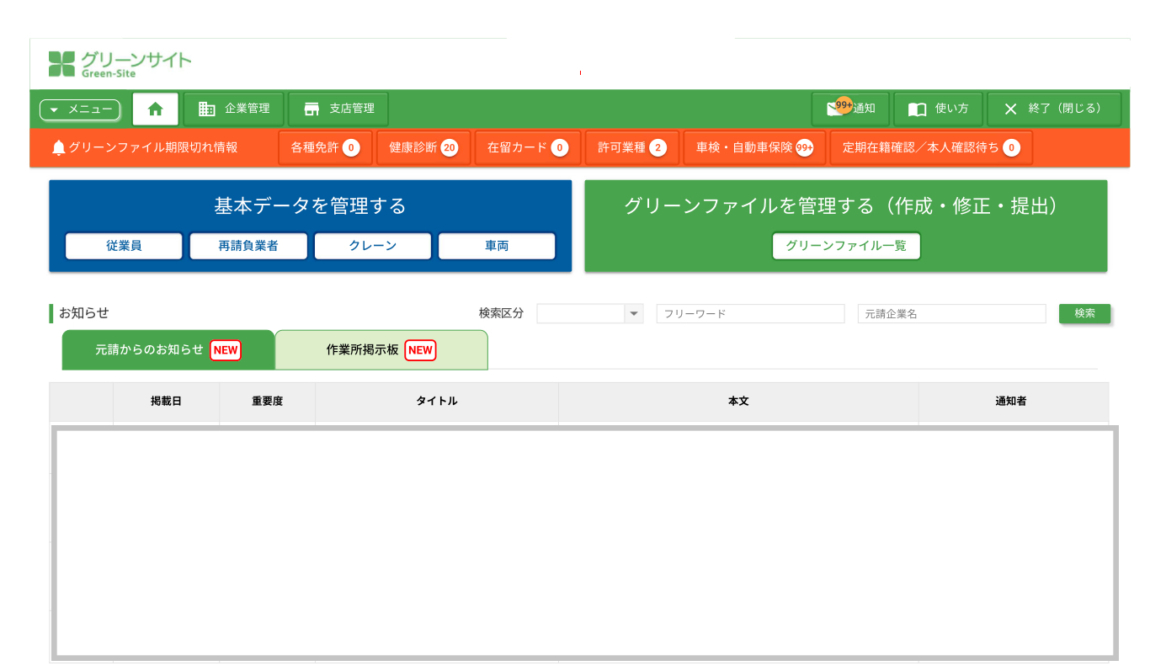Screen dimensions: 1150x671
Task: Click the クレーン button
Action: tap(372, 246)
